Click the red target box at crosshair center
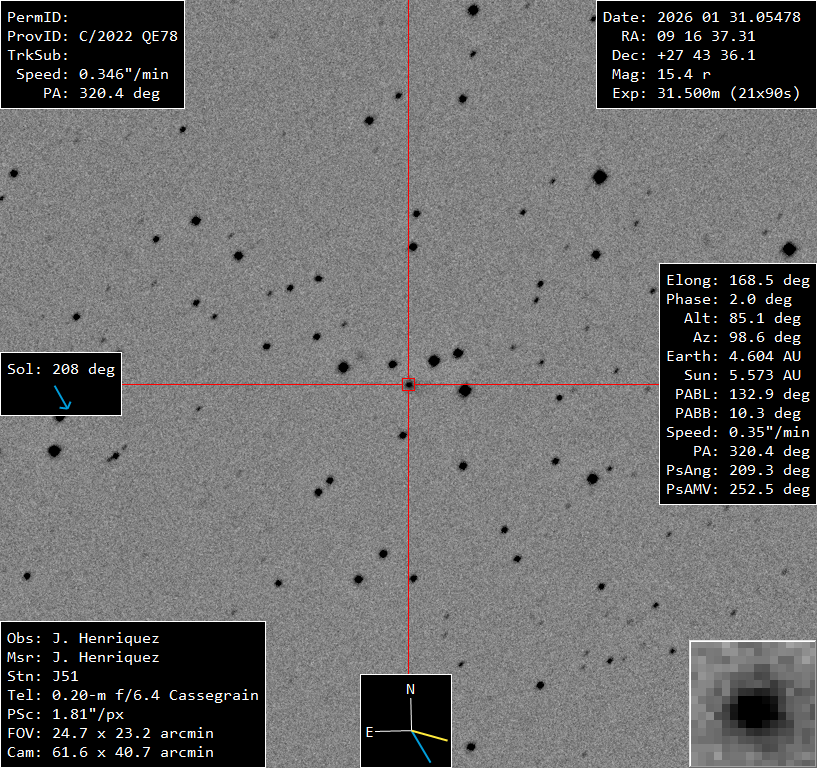Screen dimensions: 817x768 coord(408,384)
